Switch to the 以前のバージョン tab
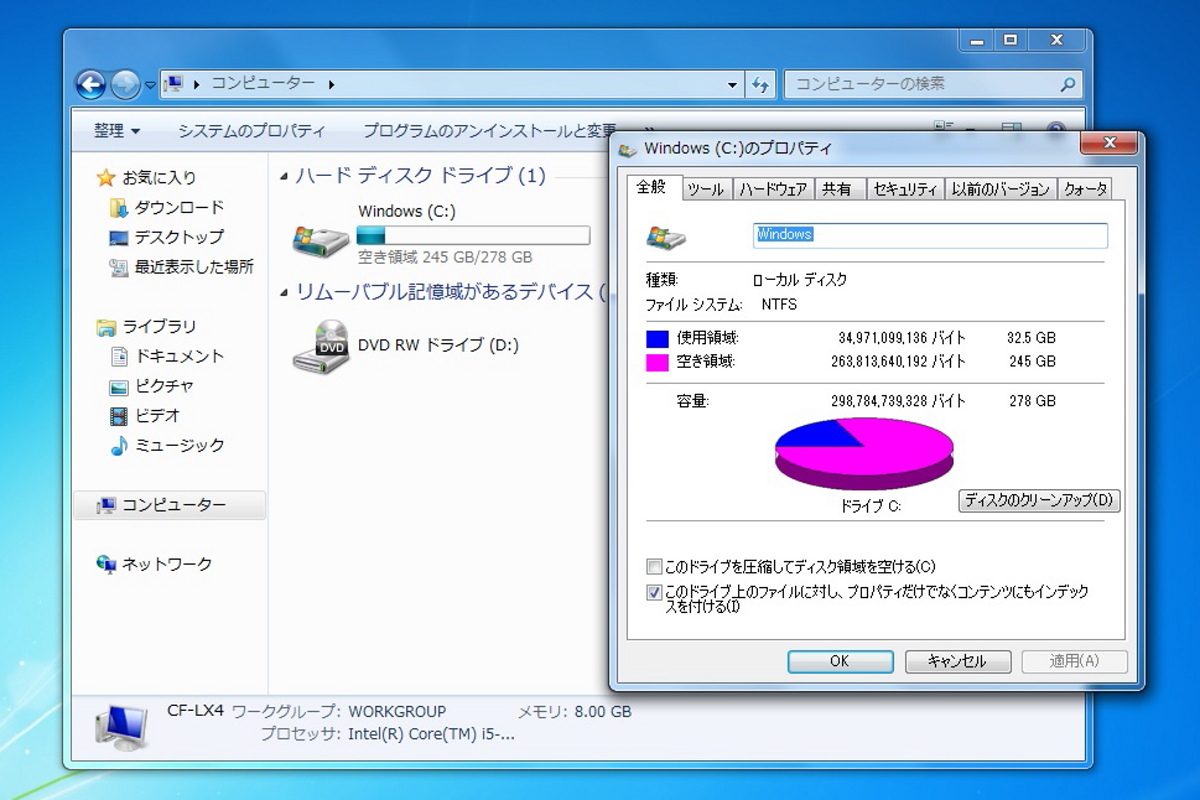The image size is (1200, 800). pos(1000,189)
